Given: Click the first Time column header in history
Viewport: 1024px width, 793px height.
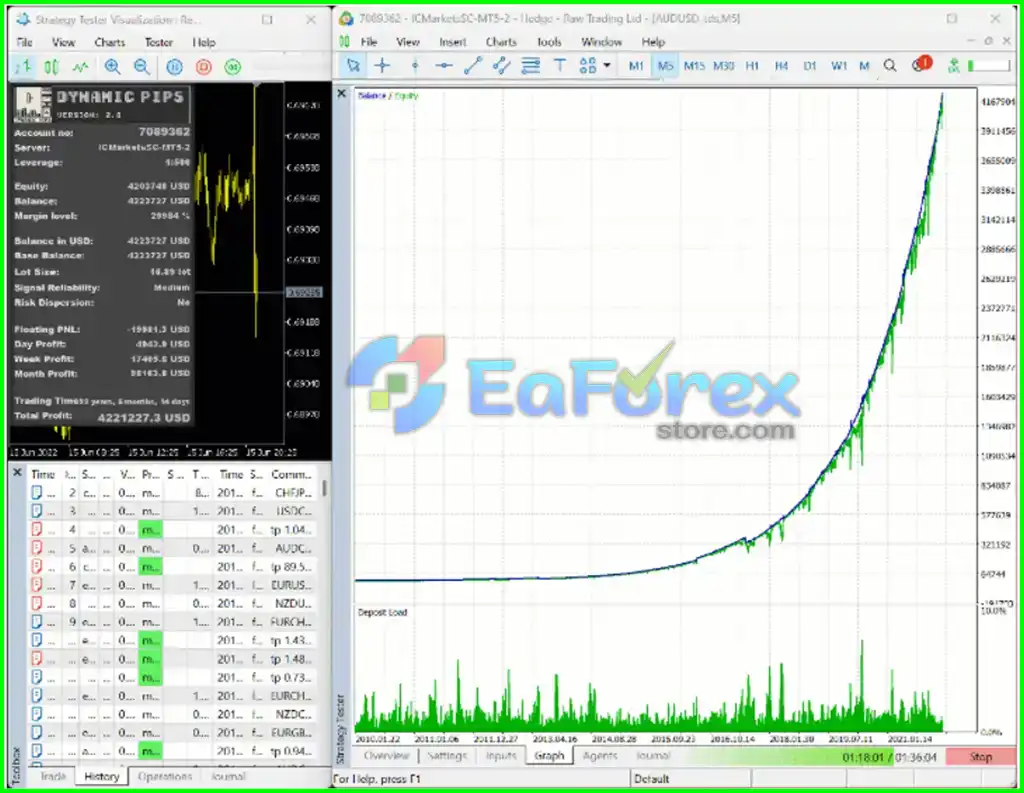Looking at the screenshot, I should (43, 474).
